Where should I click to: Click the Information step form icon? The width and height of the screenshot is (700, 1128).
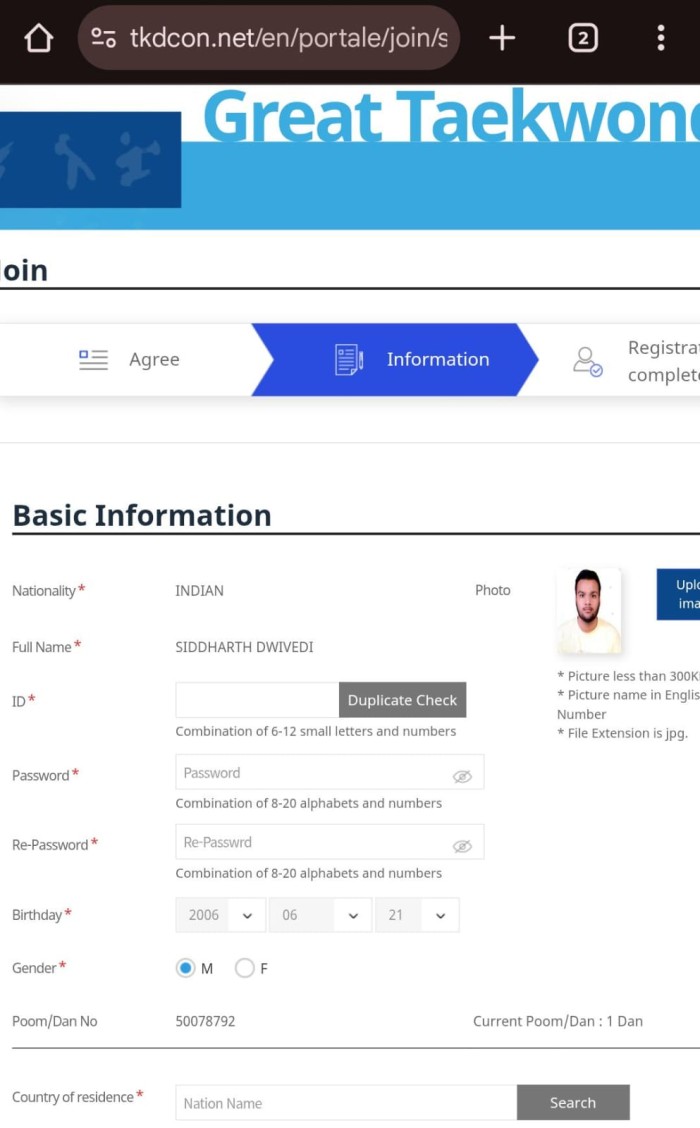[x=348, y=360]
